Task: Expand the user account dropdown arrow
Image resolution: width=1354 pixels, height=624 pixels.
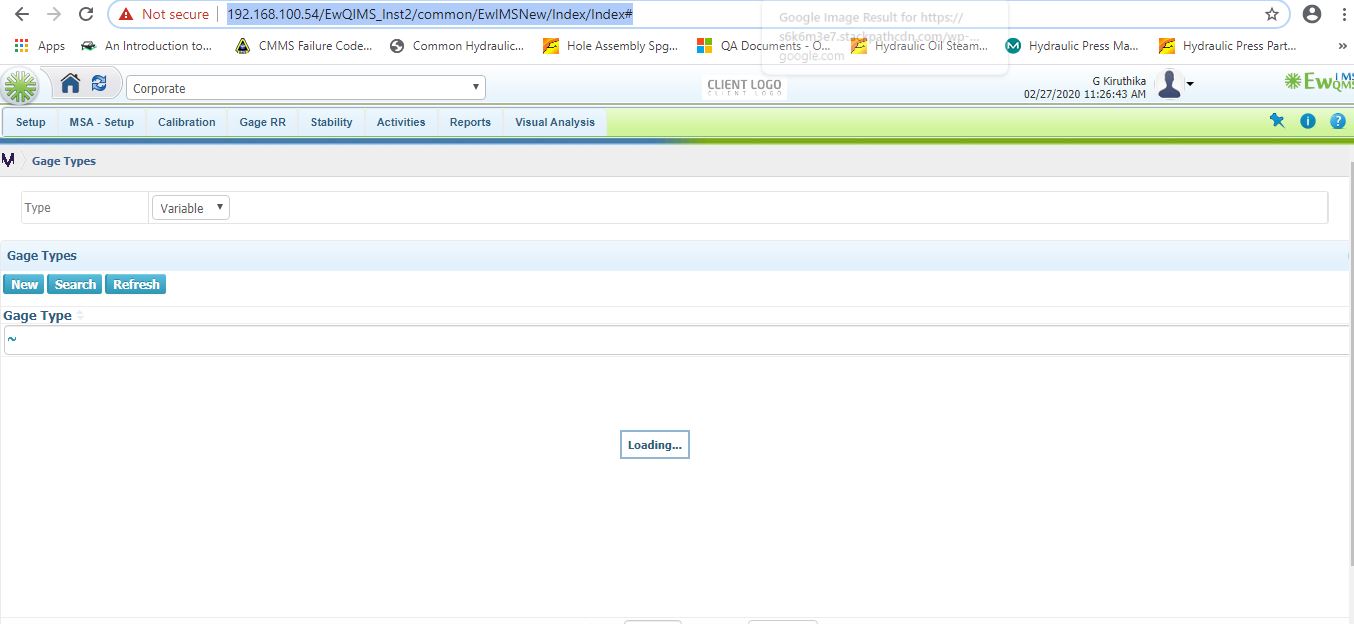Action: click(1190, 85)
